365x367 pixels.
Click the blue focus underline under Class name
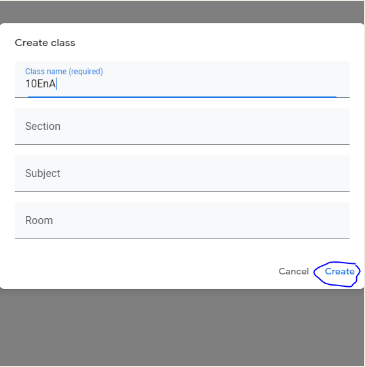point(182,97)
